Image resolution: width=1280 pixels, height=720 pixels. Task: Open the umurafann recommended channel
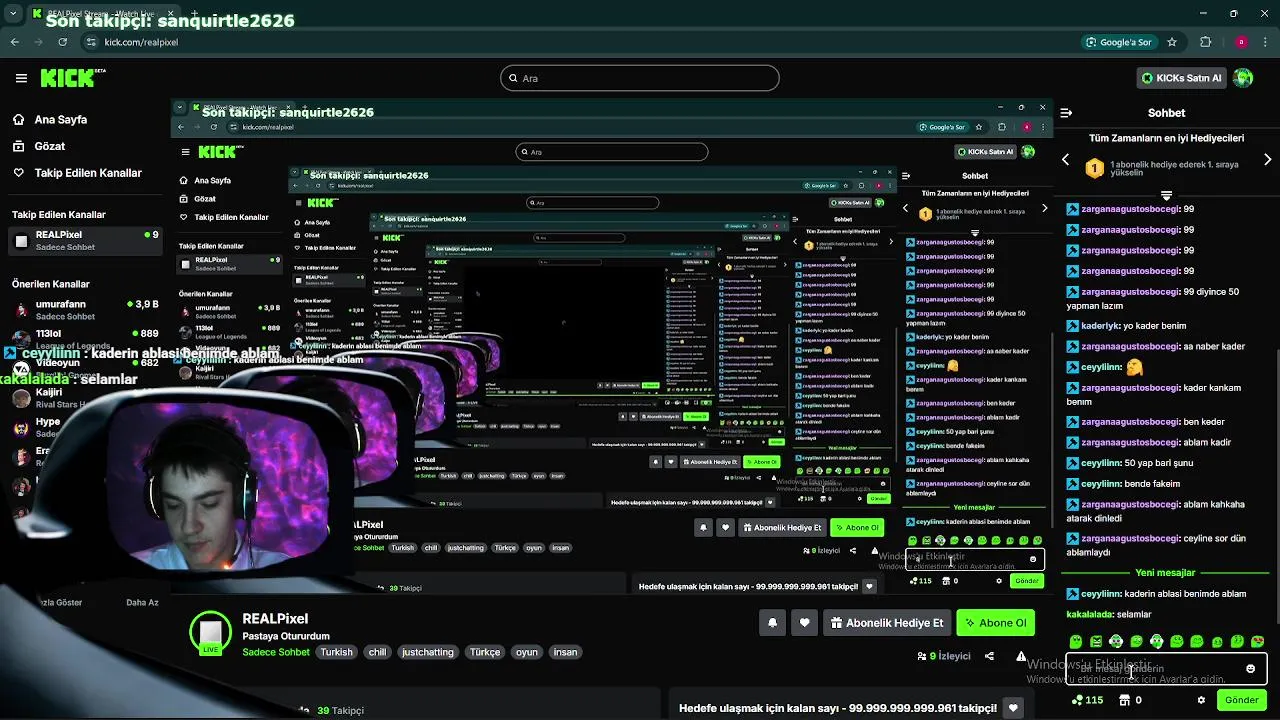point(83,310)
